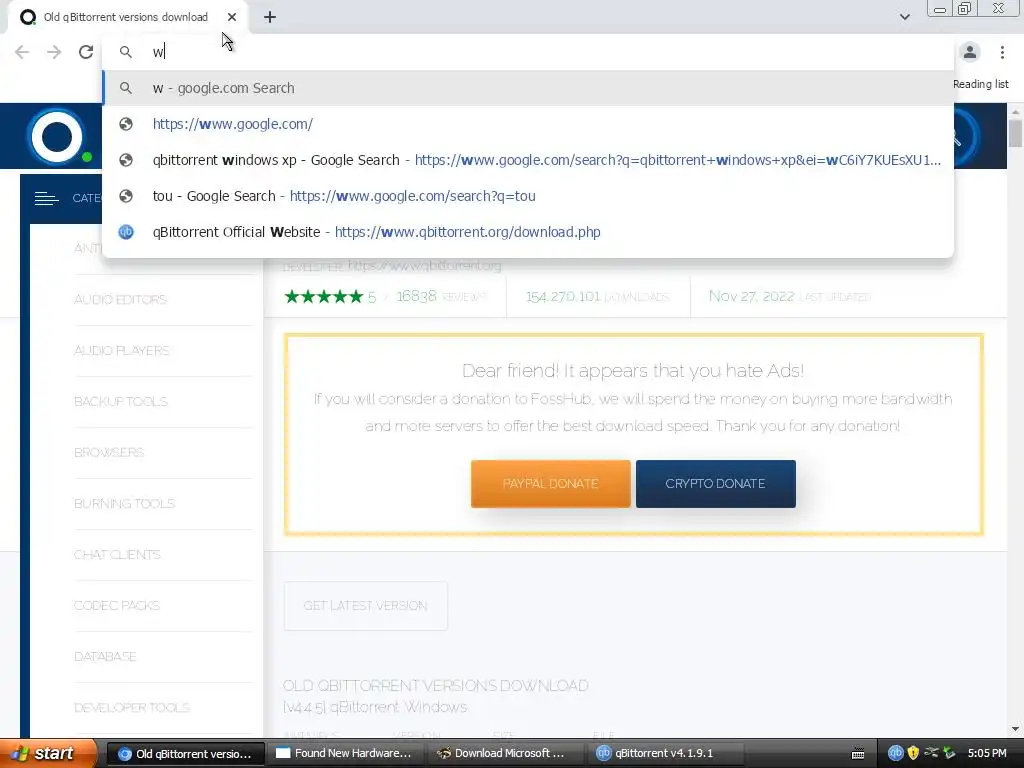The image size is (1024, 768).
Task: Select 'w - google.com Search' suggestion
Action: 528,88
